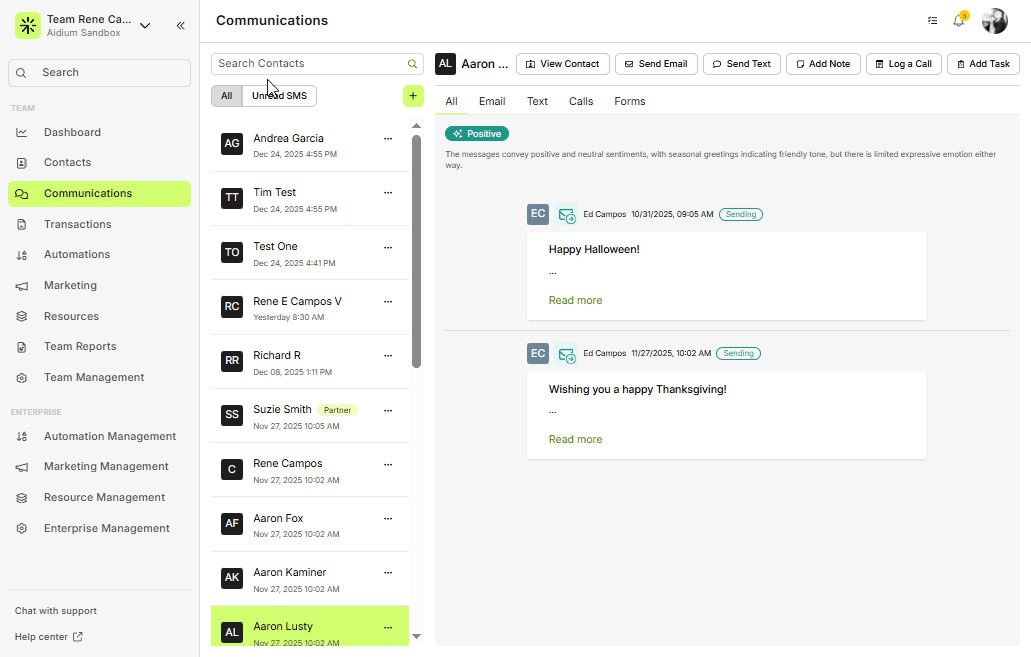Switch to the Calls tab
The width and height of the screenshot is (1031, 657).
click(x=581, y=101)
